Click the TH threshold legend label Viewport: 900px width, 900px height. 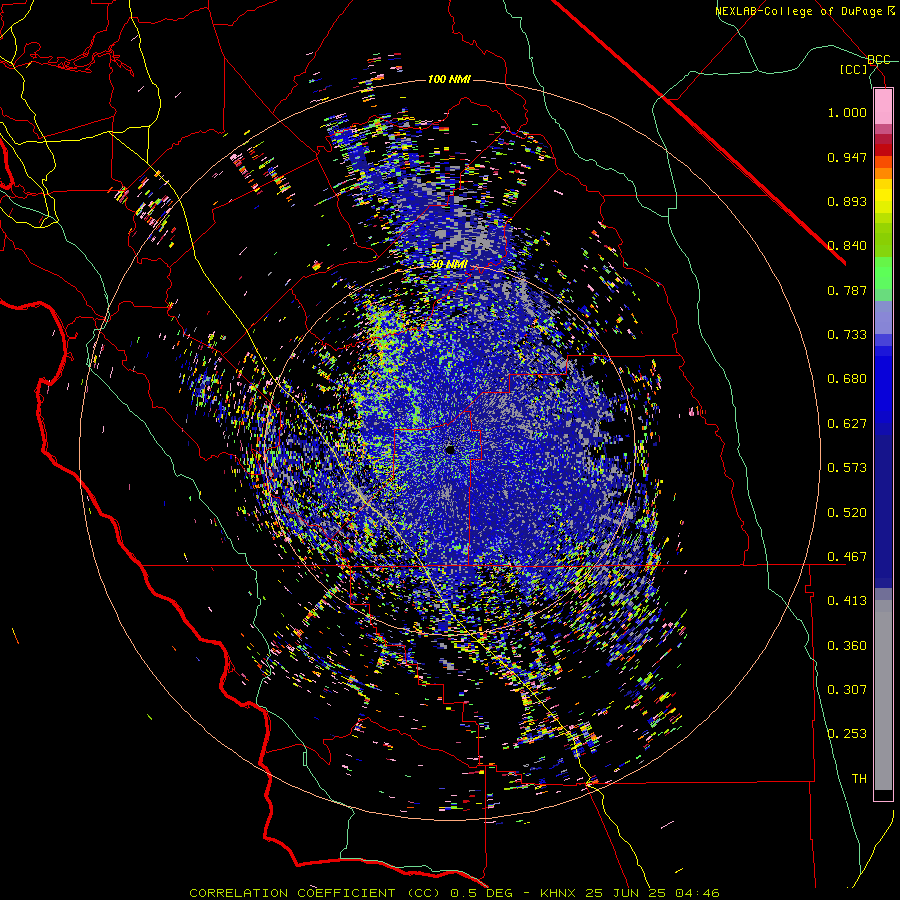[859, 779]
